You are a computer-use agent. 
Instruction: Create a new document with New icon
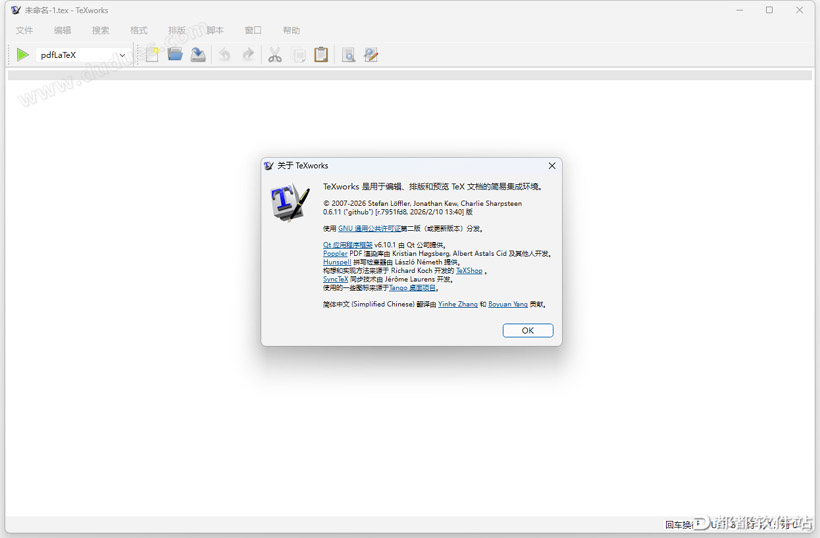pos(152,55)
